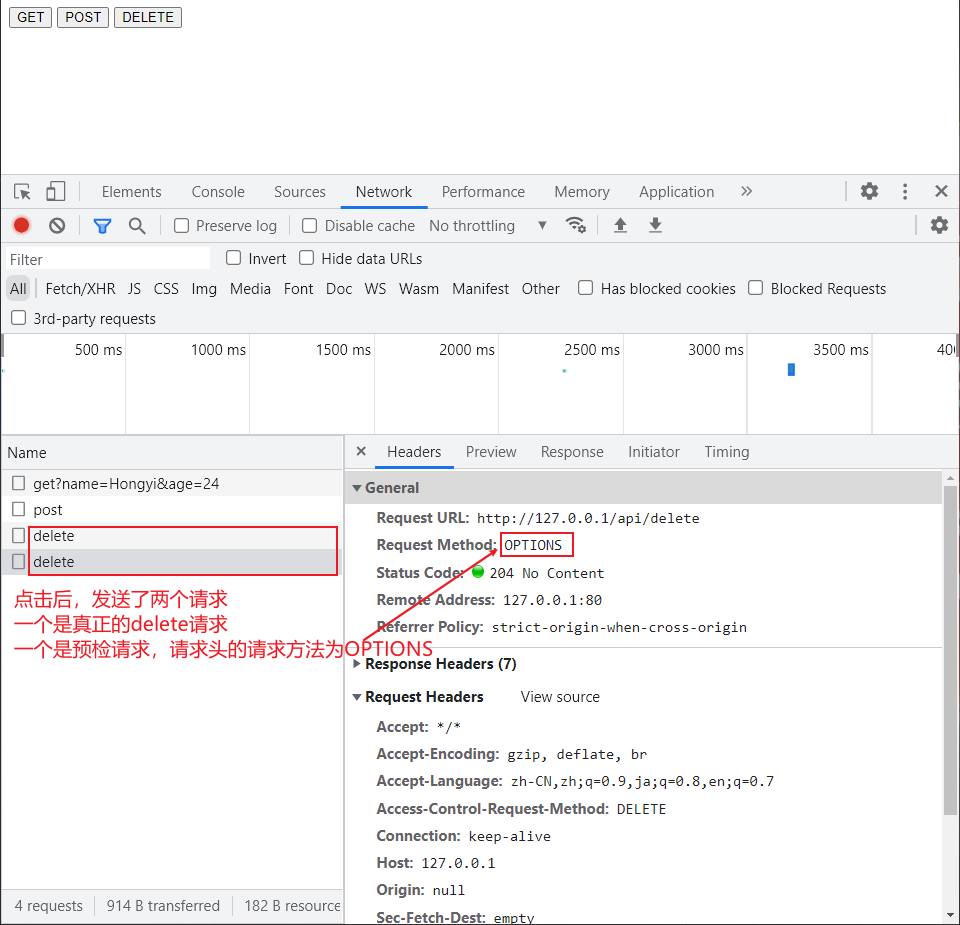Tick the Hide data URLs checkbox
The image size is (960, 925).
(307, 258)
